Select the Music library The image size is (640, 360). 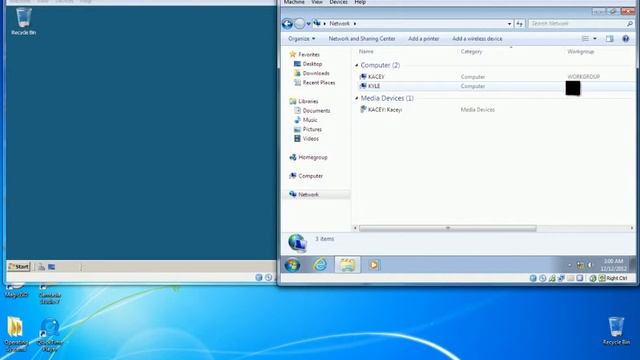tap(306, 120)
